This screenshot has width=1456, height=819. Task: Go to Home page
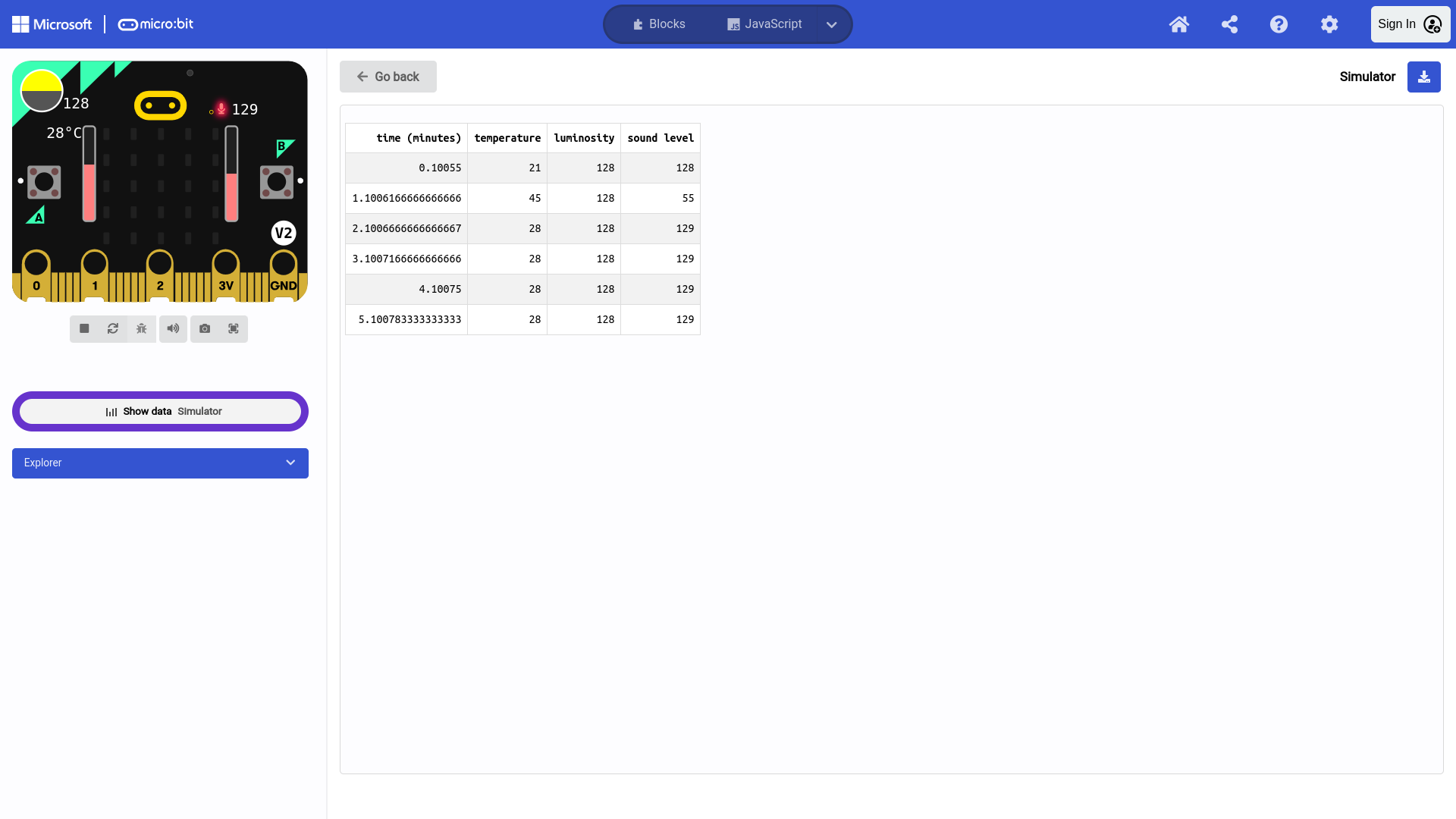click(1178, 24)
